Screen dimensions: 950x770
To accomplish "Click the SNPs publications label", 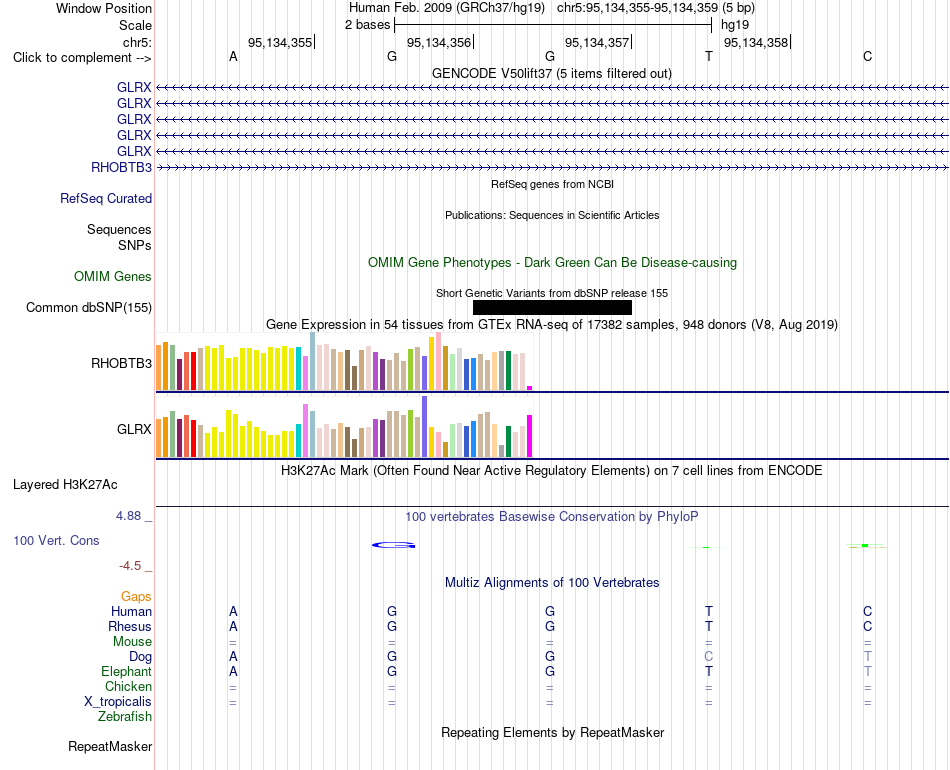I will click(135, 245).
